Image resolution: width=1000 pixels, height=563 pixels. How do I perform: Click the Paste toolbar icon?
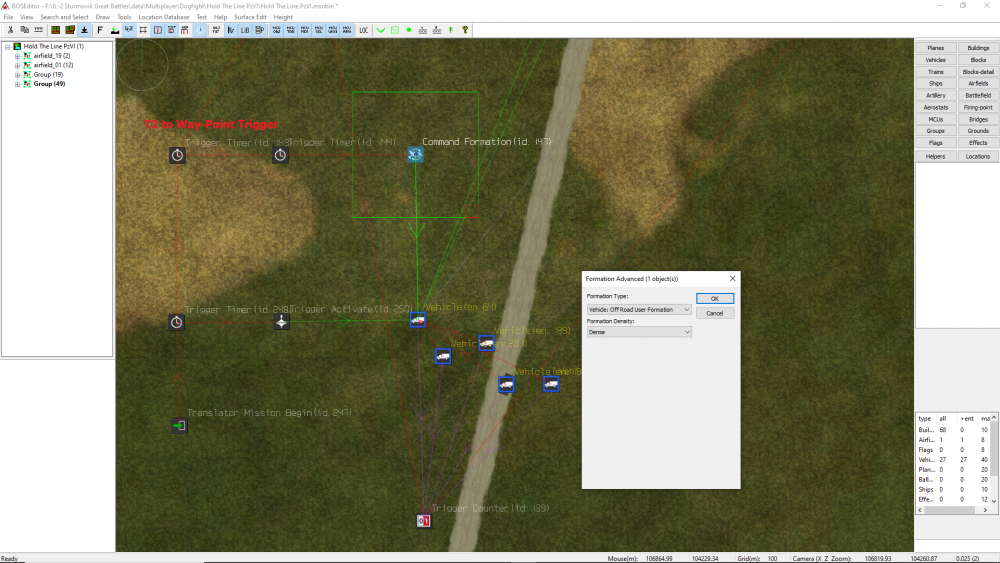click(38, 30)
